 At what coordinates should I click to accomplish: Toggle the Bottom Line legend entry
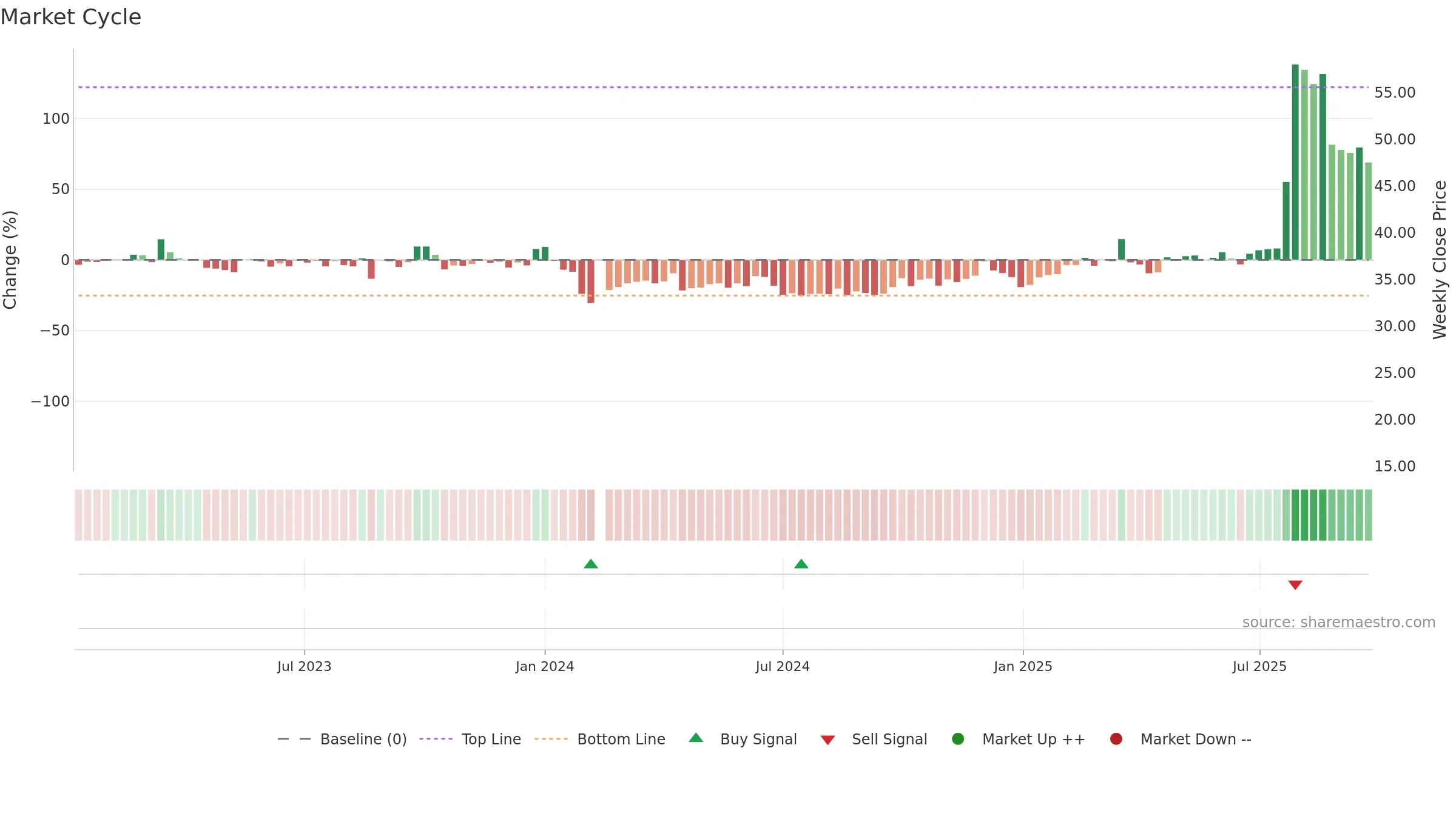click(599, 739)
